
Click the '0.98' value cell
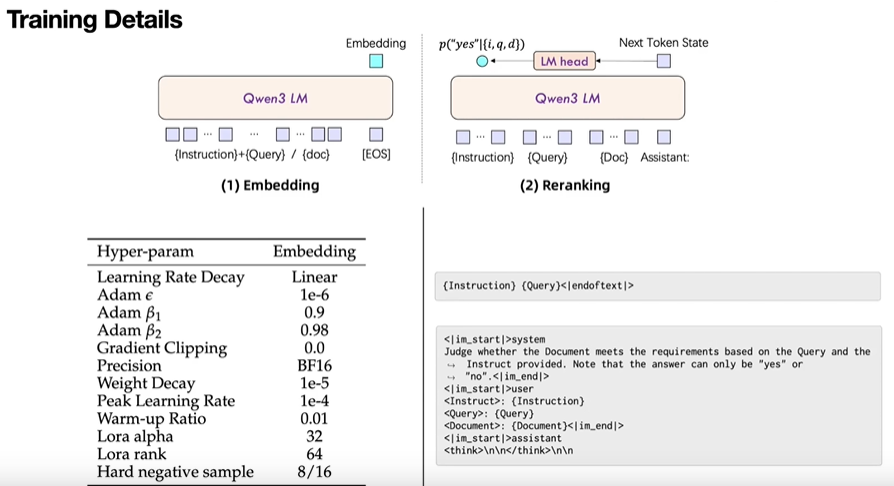pos(314,330)
